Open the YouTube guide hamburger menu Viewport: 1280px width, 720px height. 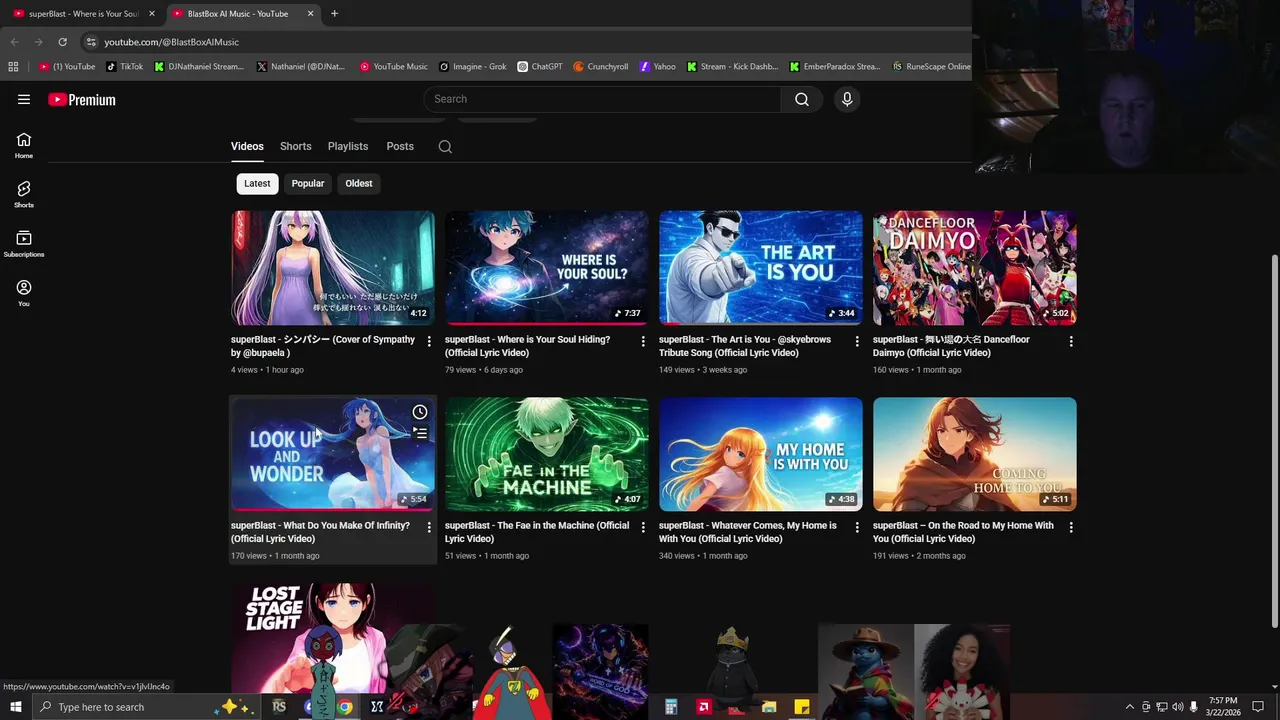pyautogui.click(x=24, y=99)
